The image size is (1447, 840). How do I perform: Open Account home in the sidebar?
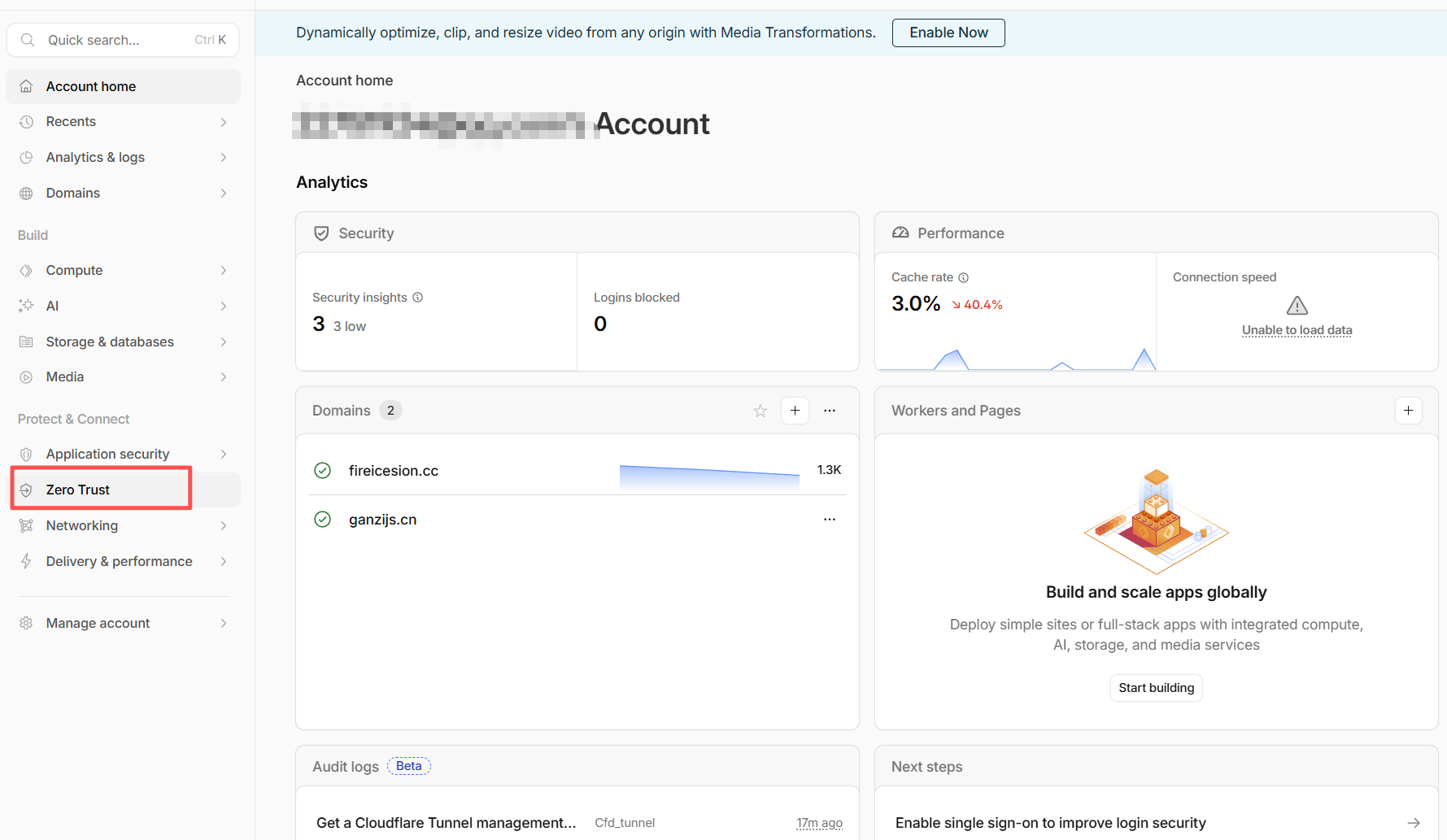[x=123, y=86]
